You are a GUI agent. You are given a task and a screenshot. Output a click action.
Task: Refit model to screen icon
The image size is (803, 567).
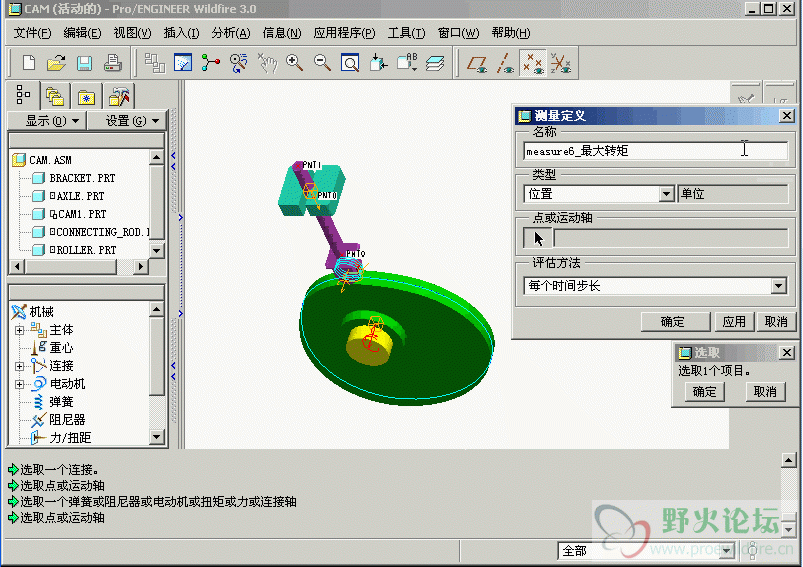350,63
